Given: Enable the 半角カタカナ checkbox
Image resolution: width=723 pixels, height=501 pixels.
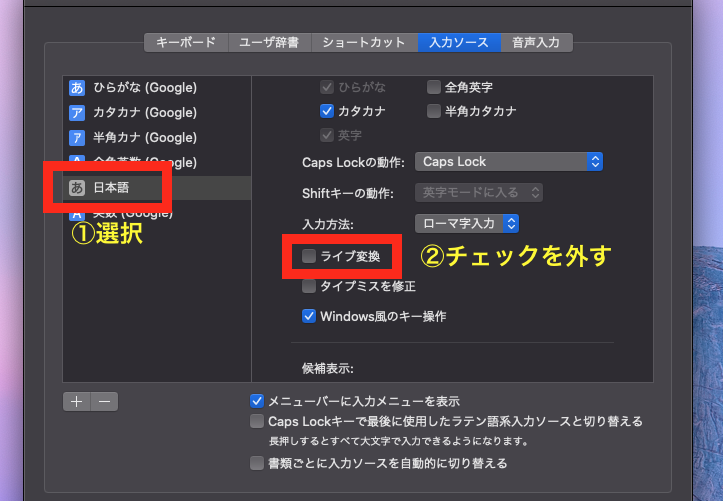Looking at the screenshot, I should (434, 111).
